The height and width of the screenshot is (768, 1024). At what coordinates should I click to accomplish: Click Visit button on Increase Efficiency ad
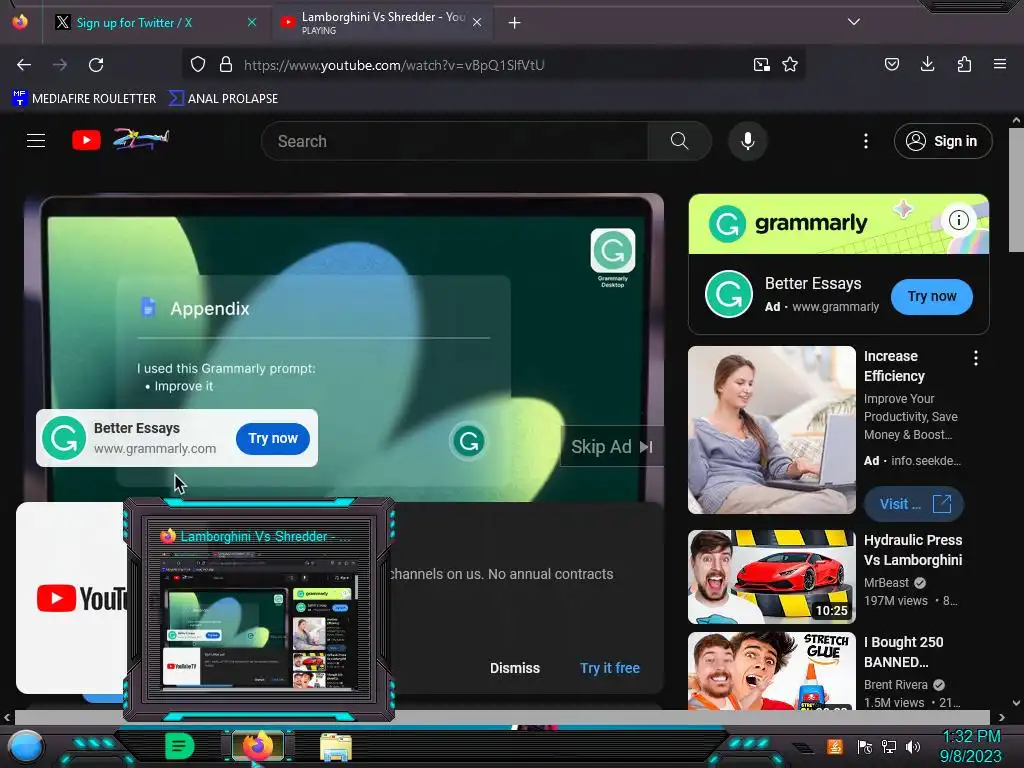[914, 504]
